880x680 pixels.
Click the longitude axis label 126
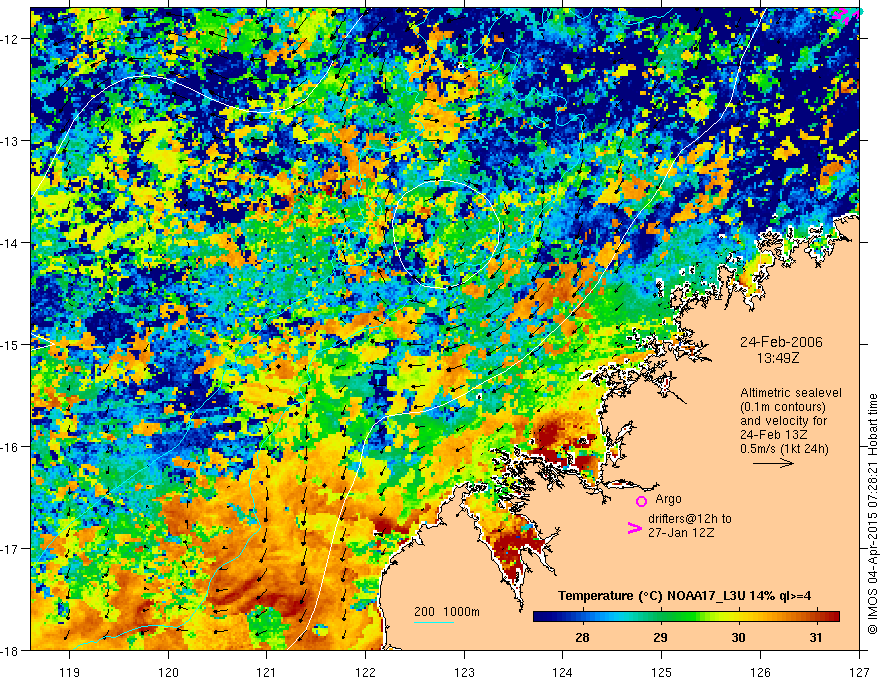(x=760, y=672)
